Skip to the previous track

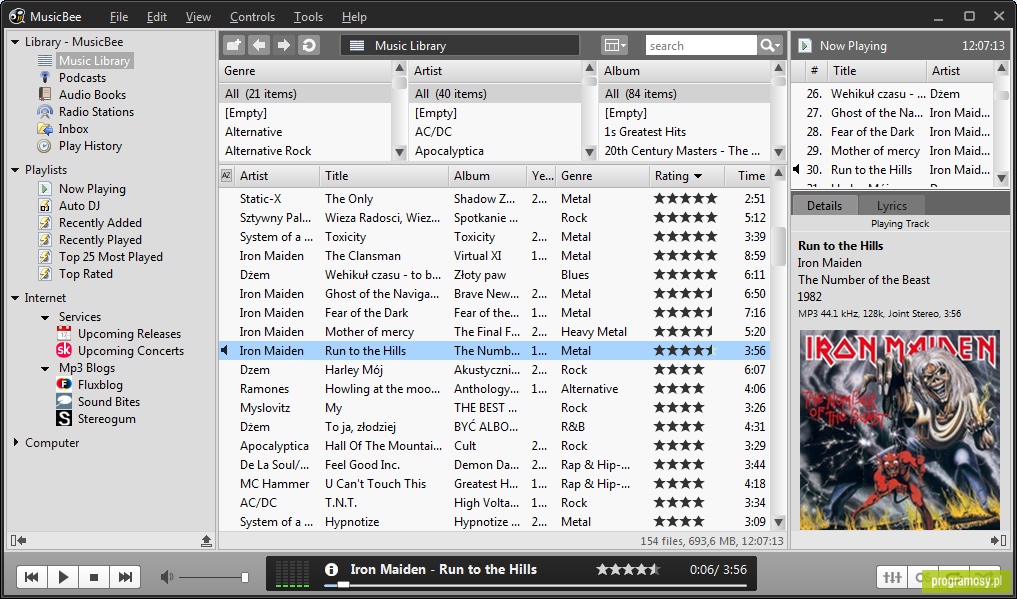(31, 576)
